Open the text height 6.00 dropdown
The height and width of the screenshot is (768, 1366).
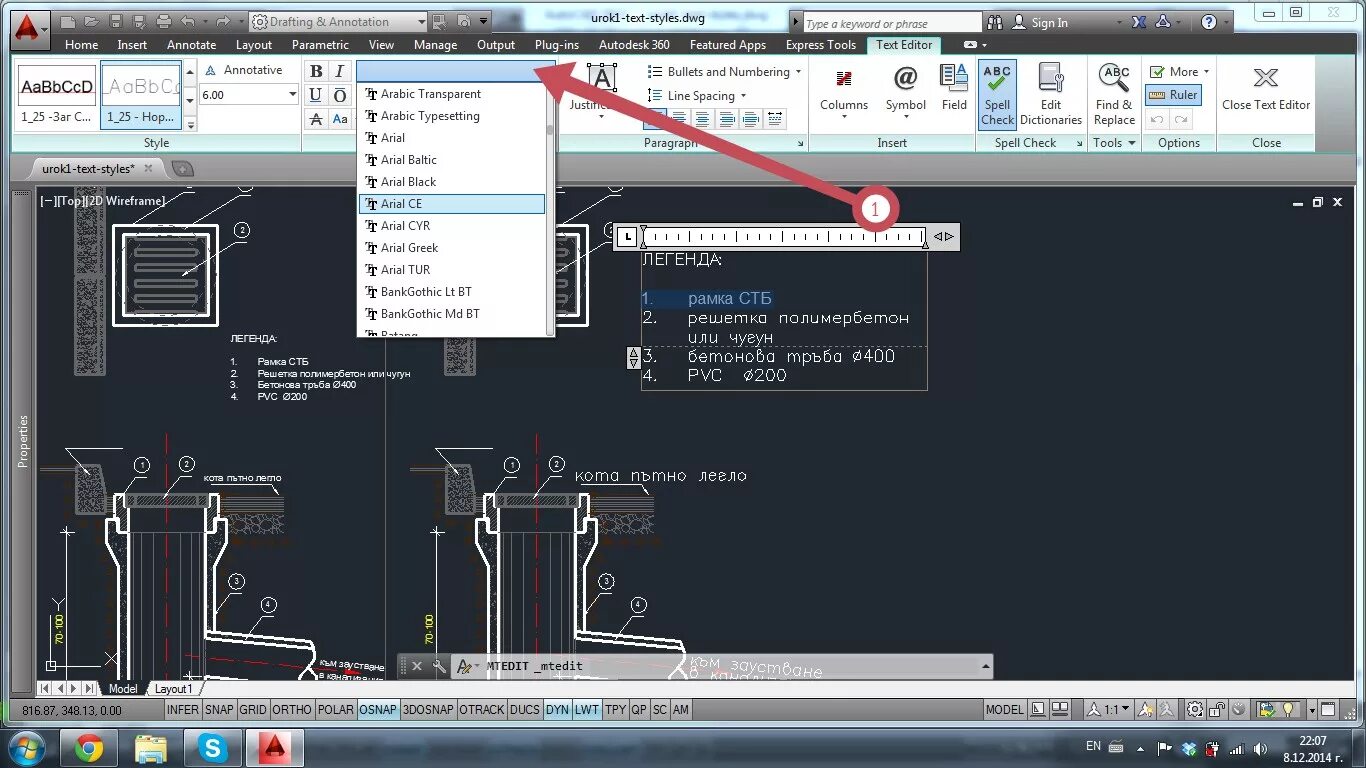292,94
